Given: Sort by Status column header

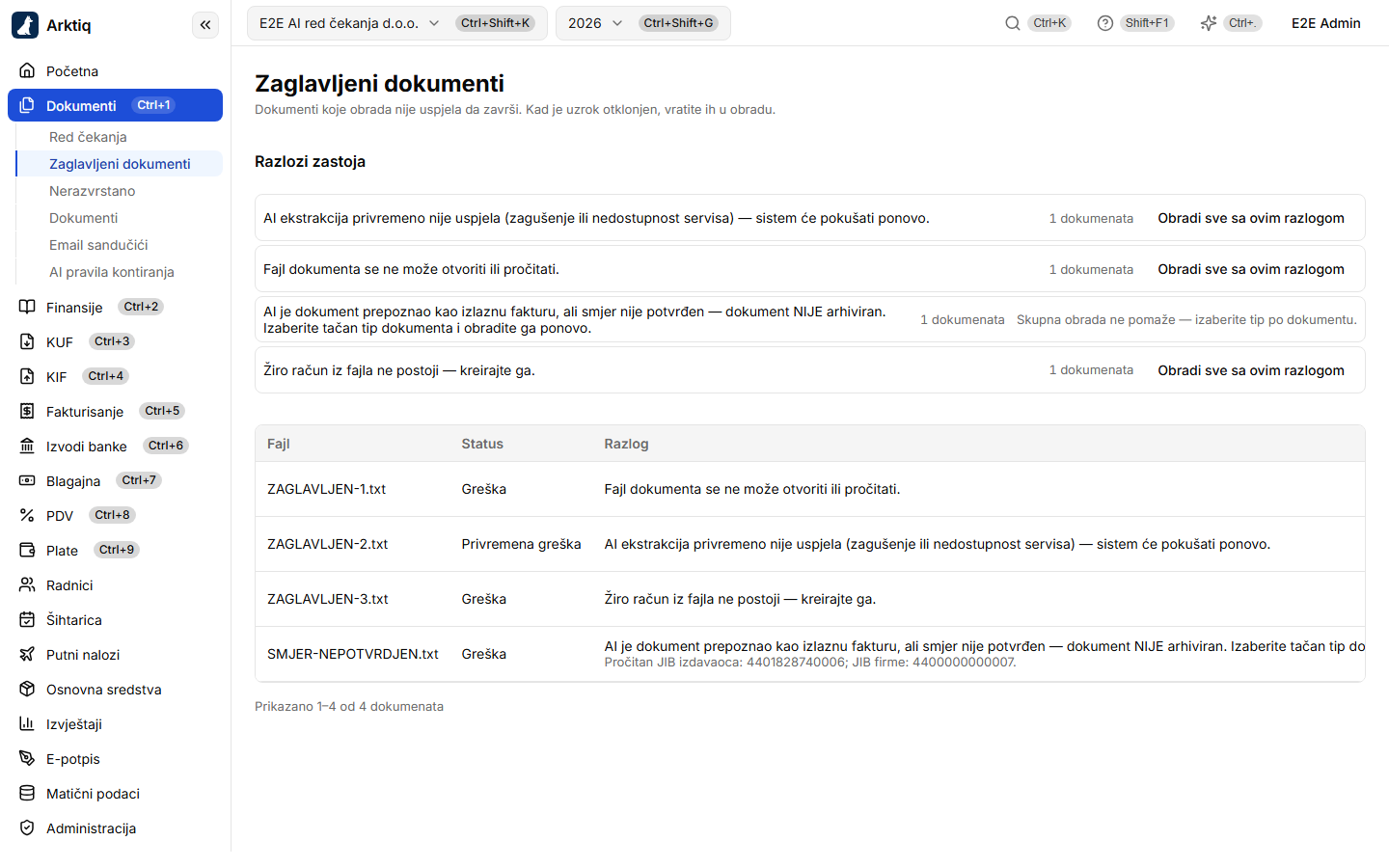Looking at the screenshot, I should [x=482, y=444].
